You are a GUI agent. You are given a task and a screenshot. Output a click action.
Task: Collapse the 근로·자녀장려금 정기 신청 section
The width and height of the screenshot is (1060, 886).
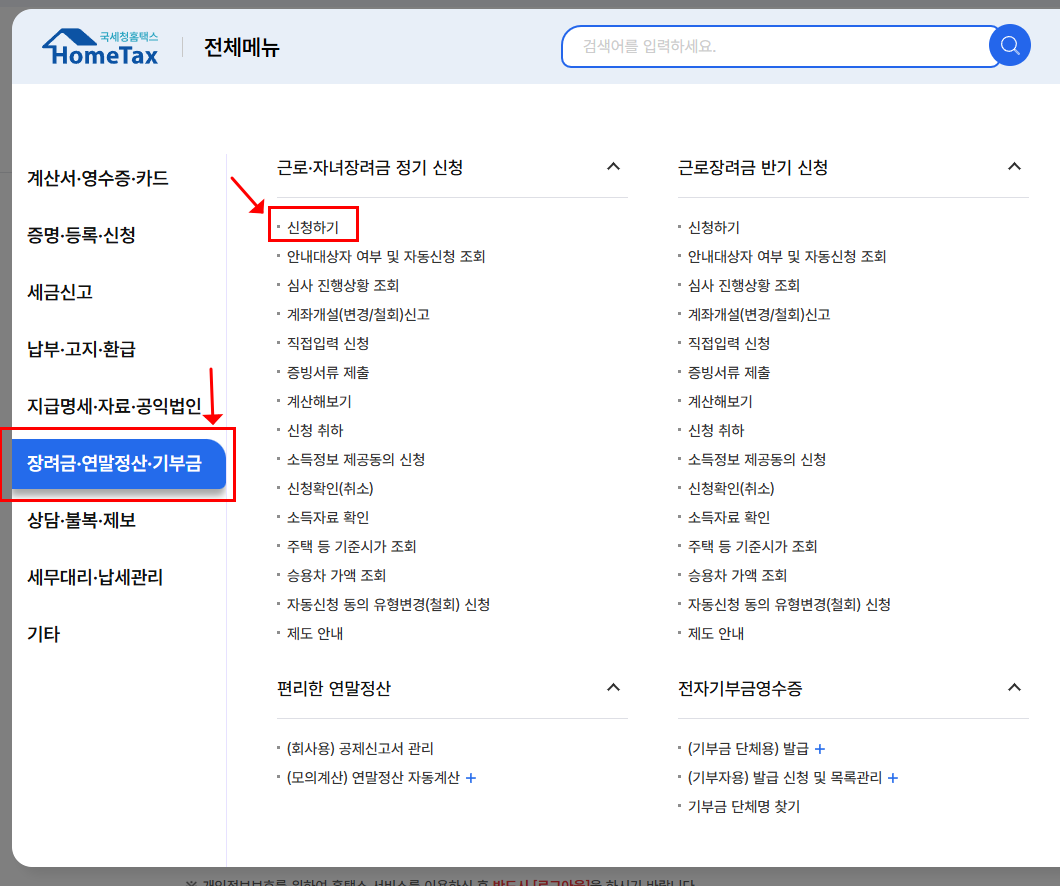(x=613, y=166)
